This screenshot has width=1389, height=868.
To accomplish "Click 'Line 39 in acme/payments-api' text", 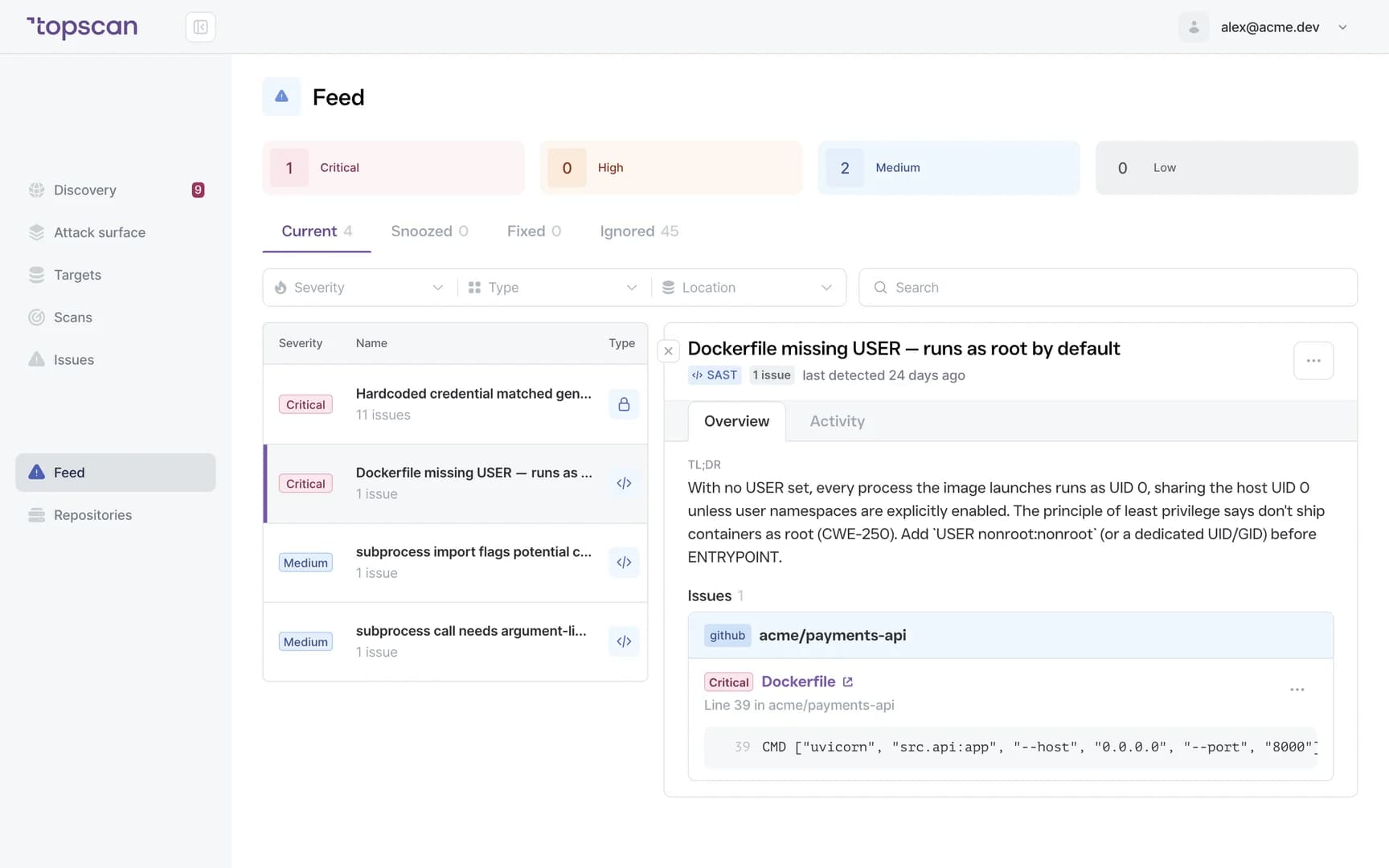I will coord(799,706).
